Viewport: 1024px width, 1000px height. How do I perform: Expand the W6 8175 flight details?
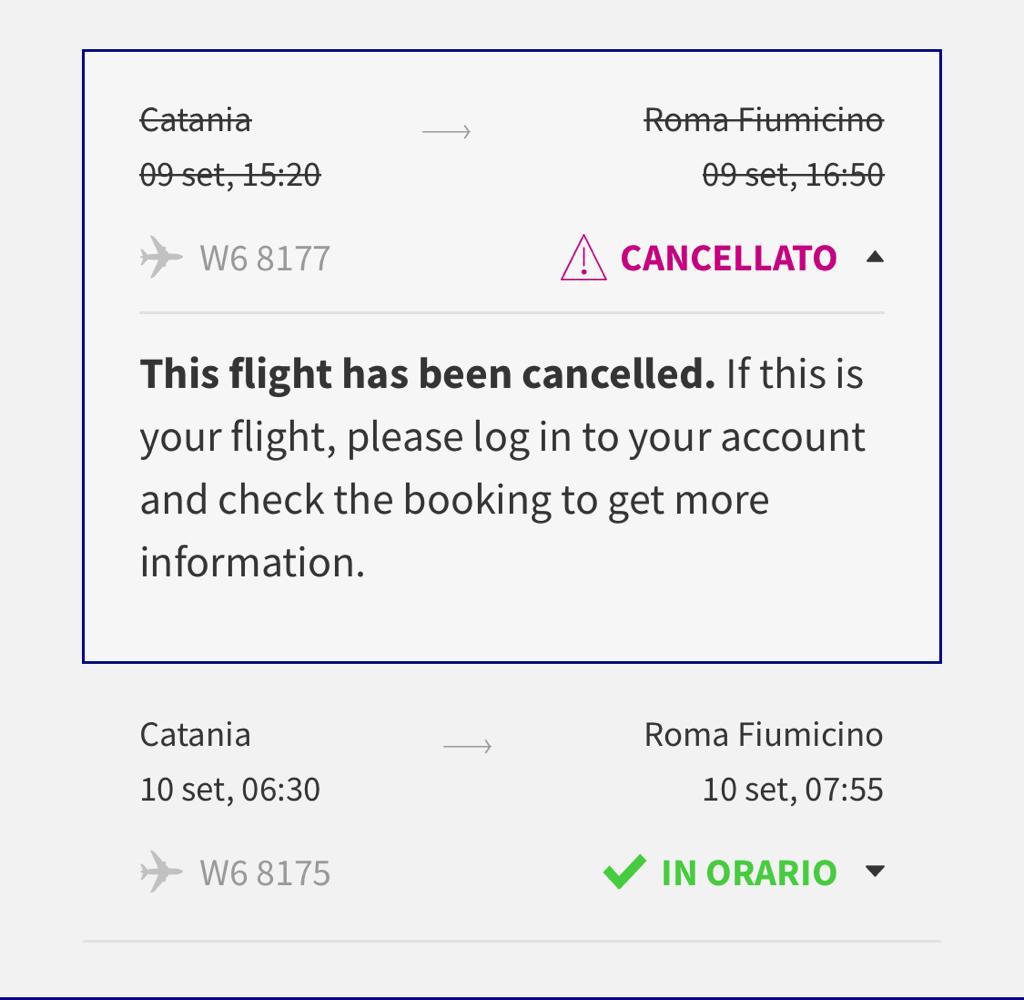coord(875,871)
